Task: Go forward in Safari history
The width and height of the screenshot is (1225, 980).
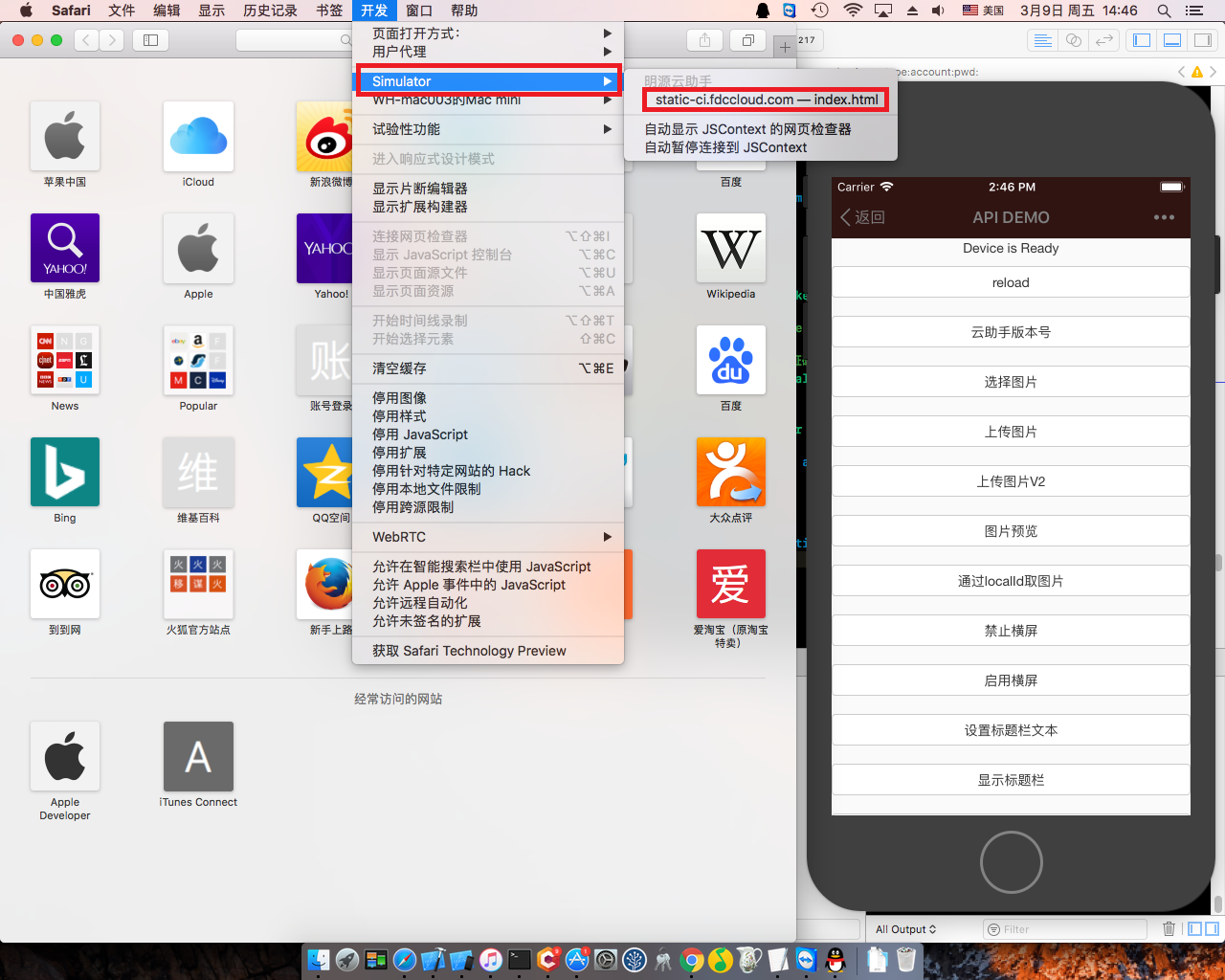Action: pyautogui.click(x=112, y=40)
